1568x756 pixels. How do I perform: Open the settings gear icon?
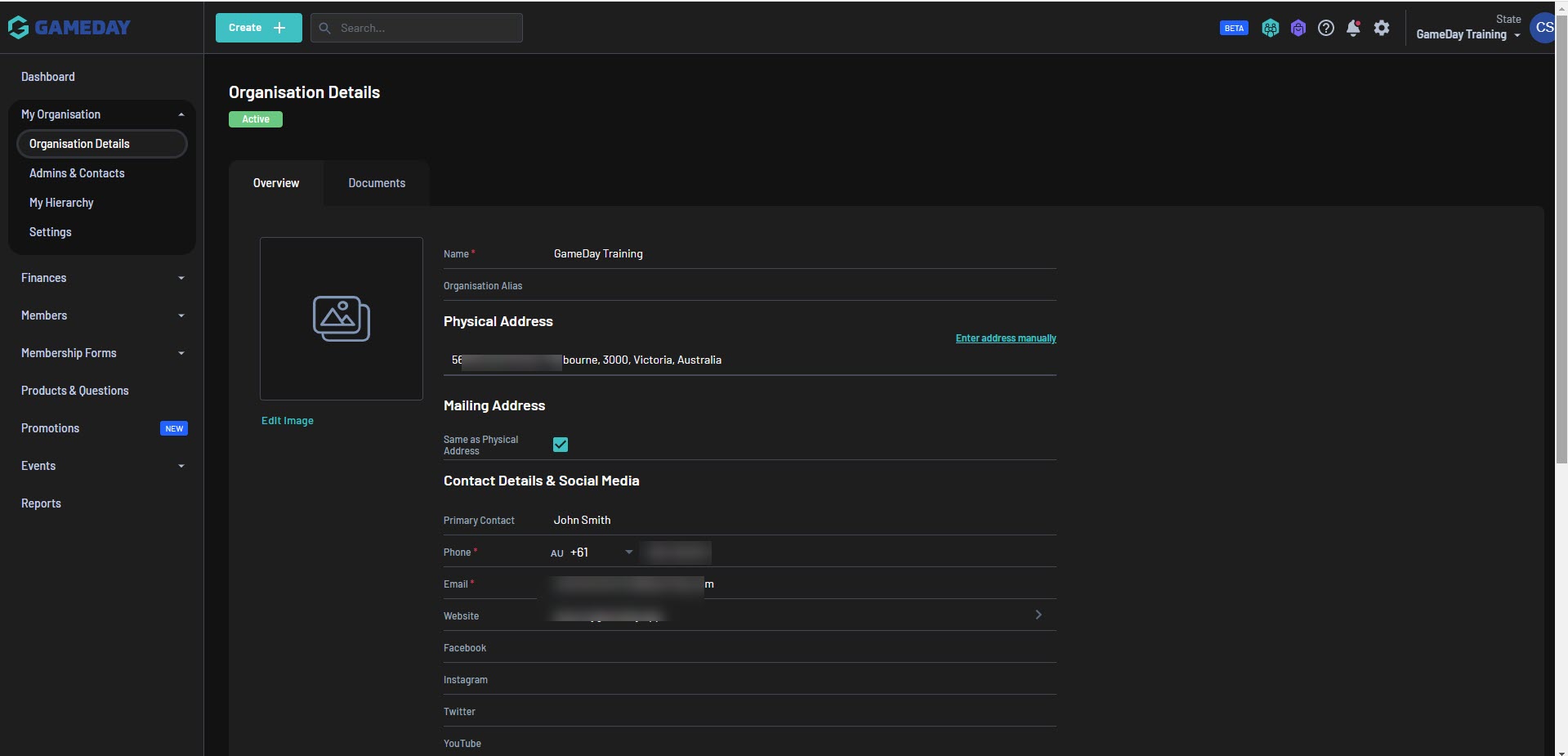coord(1382,28)
